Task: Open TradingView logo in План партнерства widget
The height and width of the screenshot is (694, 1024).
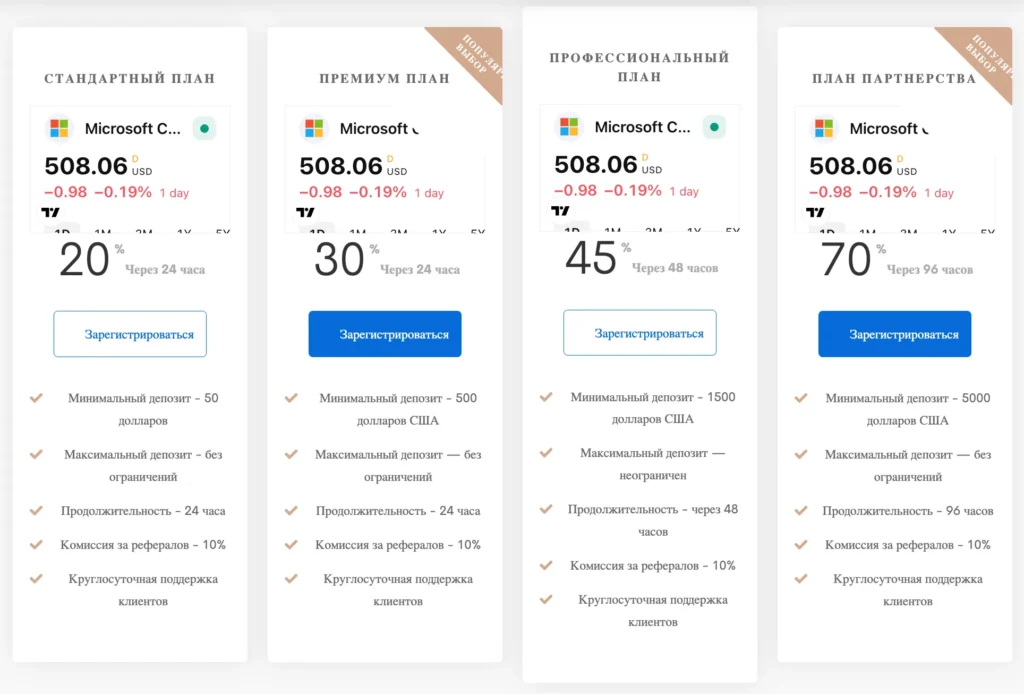Action: coord(816,212)
